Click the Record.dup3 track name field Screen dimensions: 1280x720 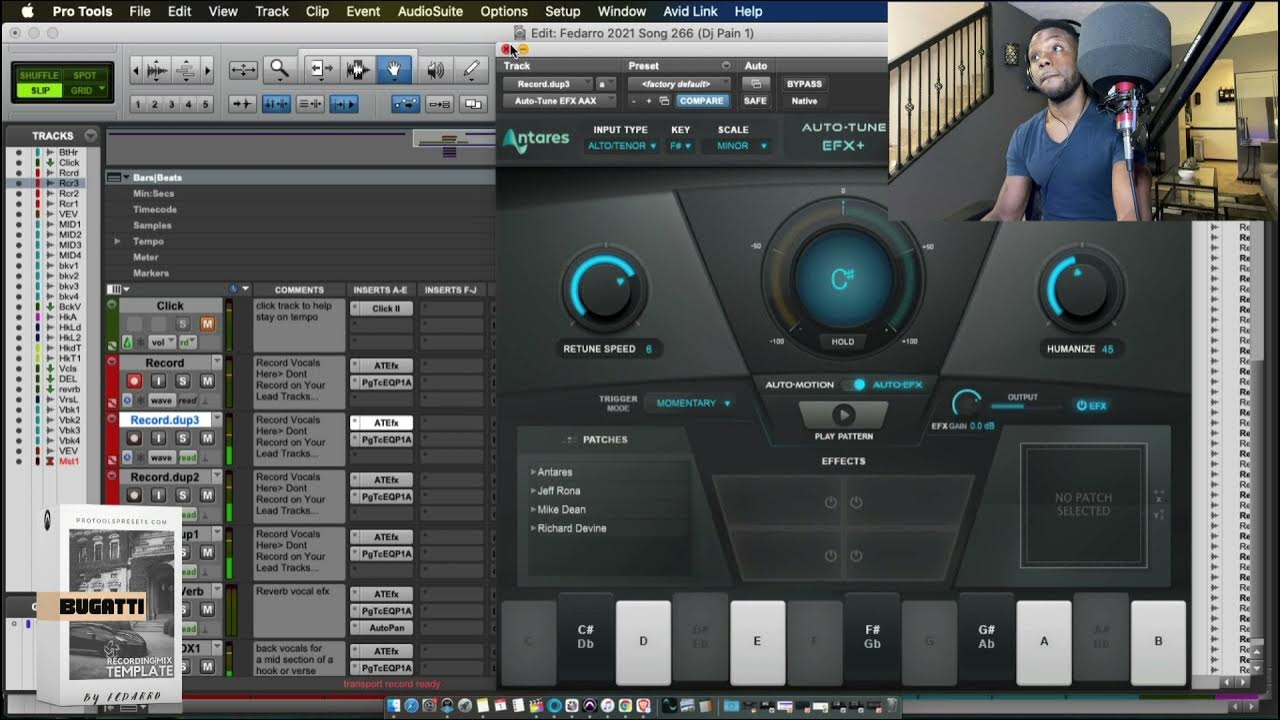coord(165,420)
